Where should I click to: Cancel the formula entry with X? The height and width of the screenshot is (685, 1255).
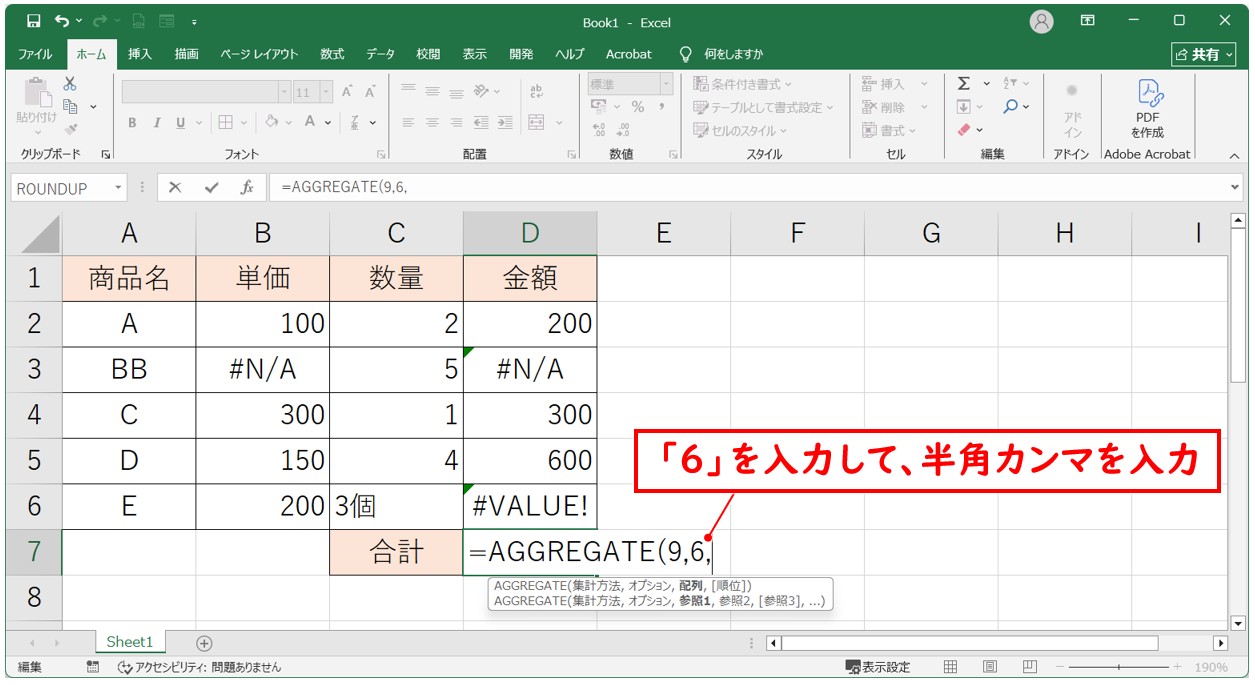[175, 188]
